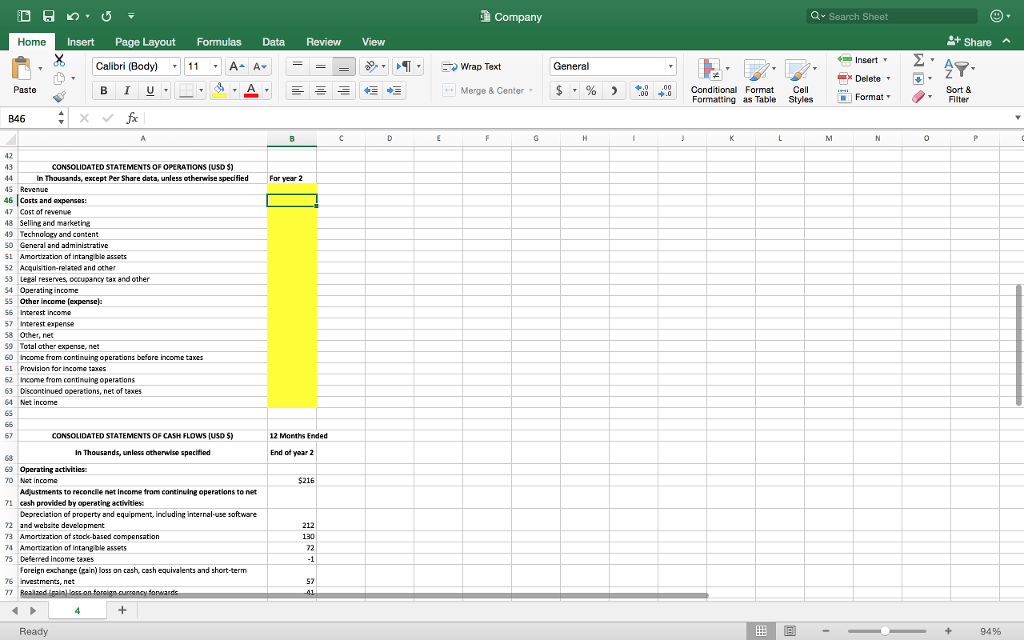Open the Insert ribbon tab

tap(80, 42)
